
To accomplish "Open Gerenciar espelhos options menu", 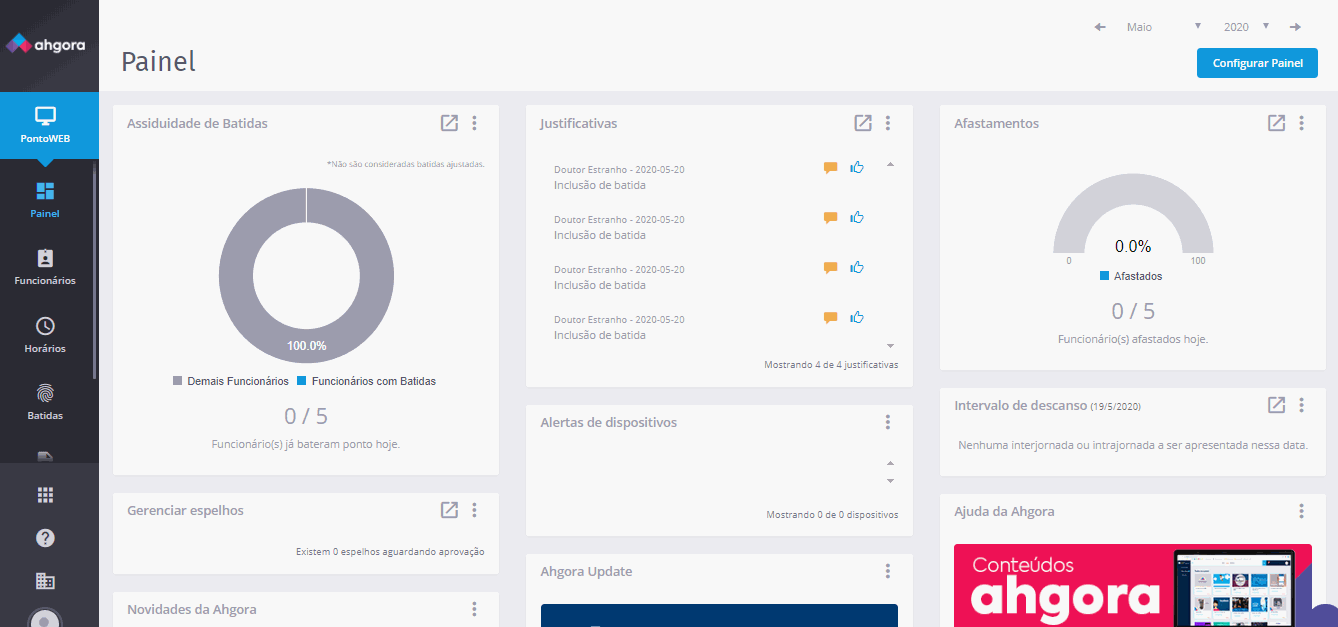I will pos(475,510).
